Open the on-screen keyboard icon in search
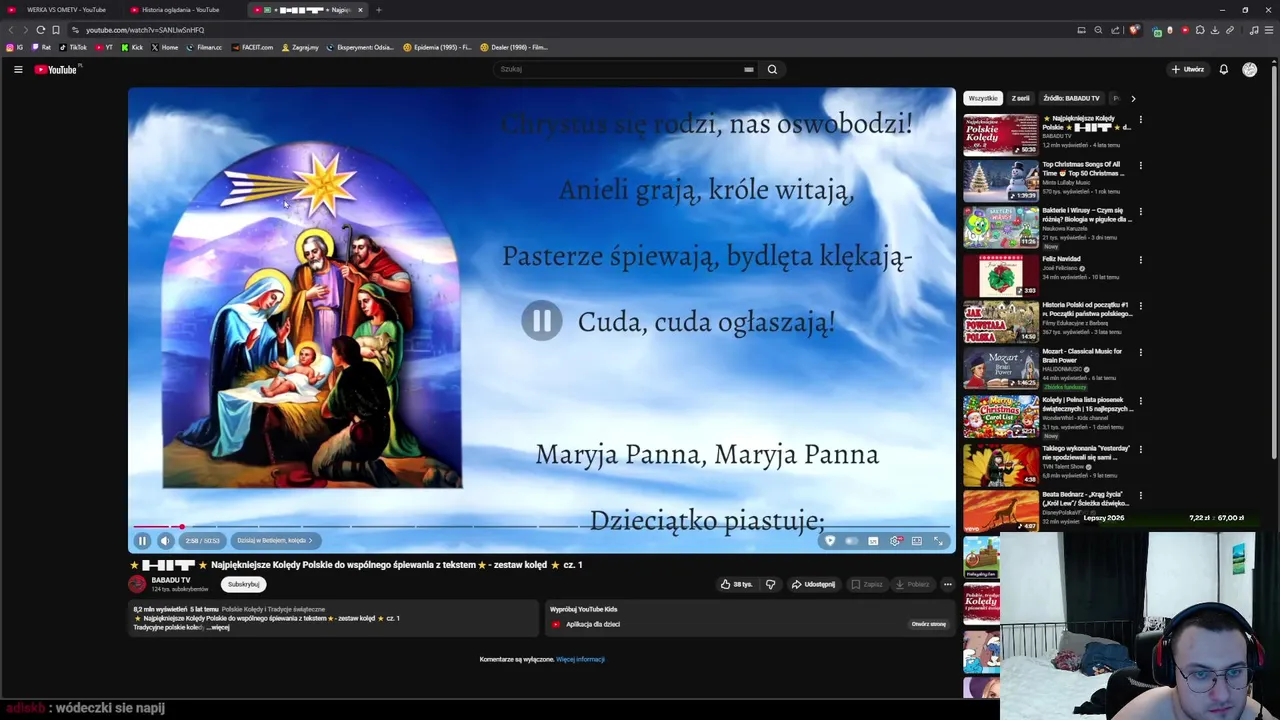 pyautogui.click(x=748, y=69)
